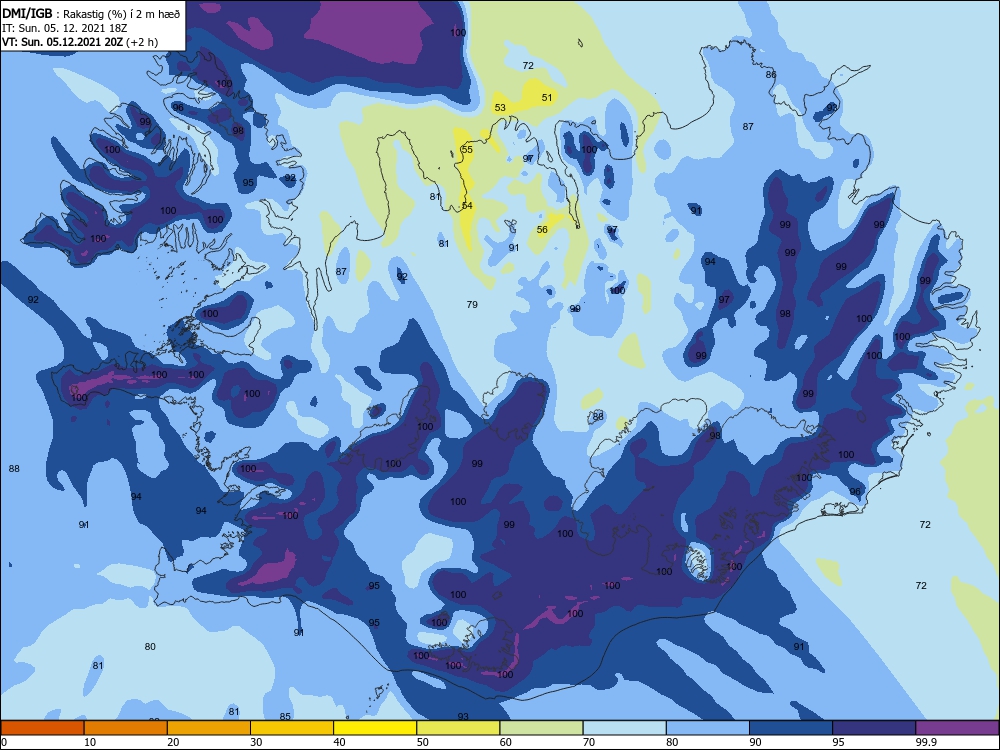1000x750 pixels.
Task: Click the humidity value '53' on the map
Action: (500, 108)
